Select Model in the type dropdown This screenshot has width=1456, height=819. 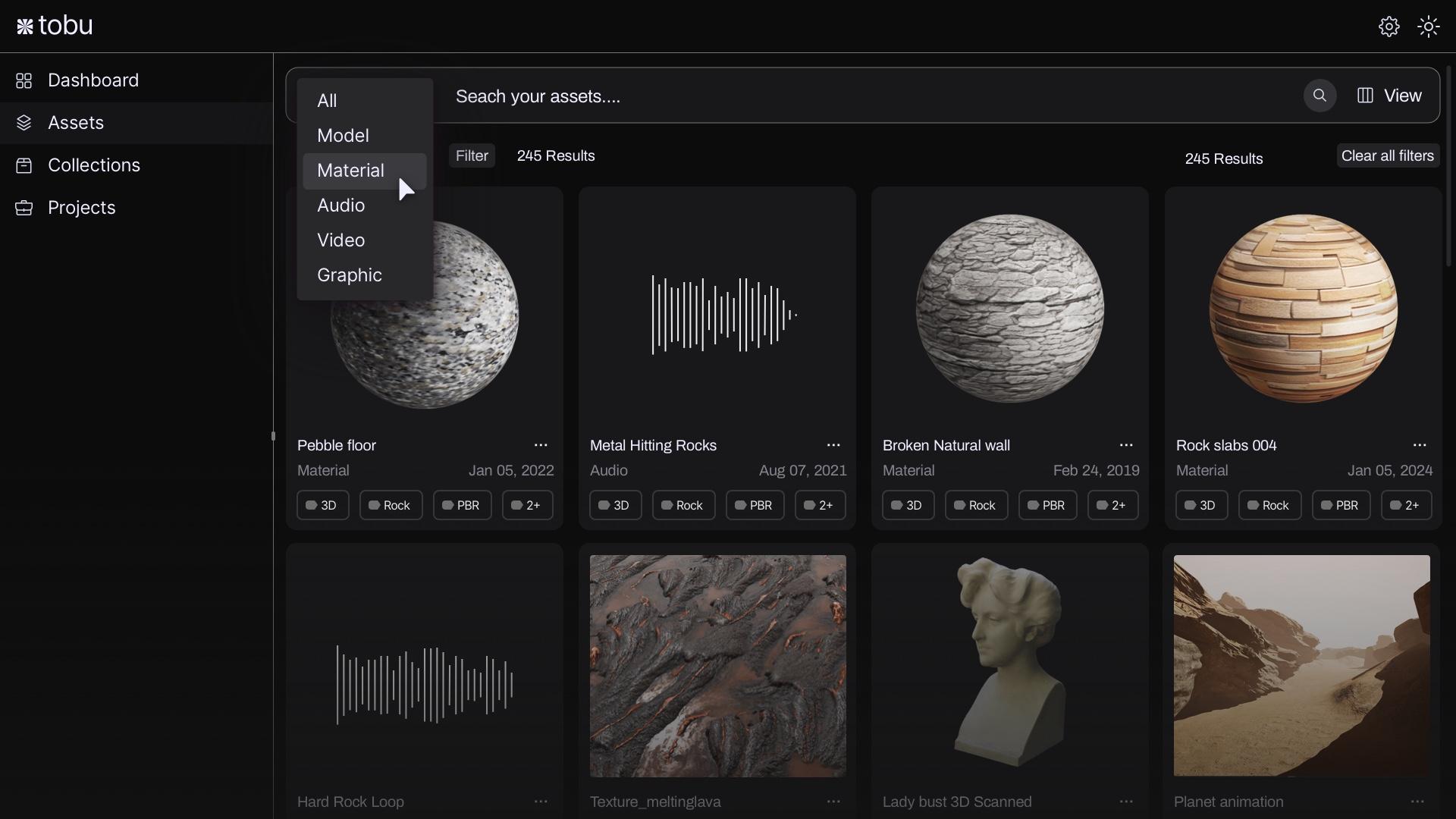click(x=365, y=136)
